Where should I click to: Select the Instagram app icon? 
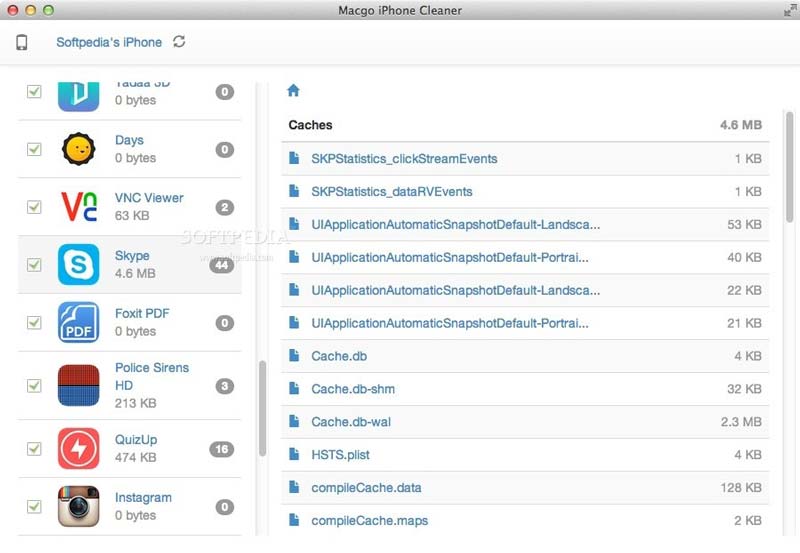(x=78, y=507)
